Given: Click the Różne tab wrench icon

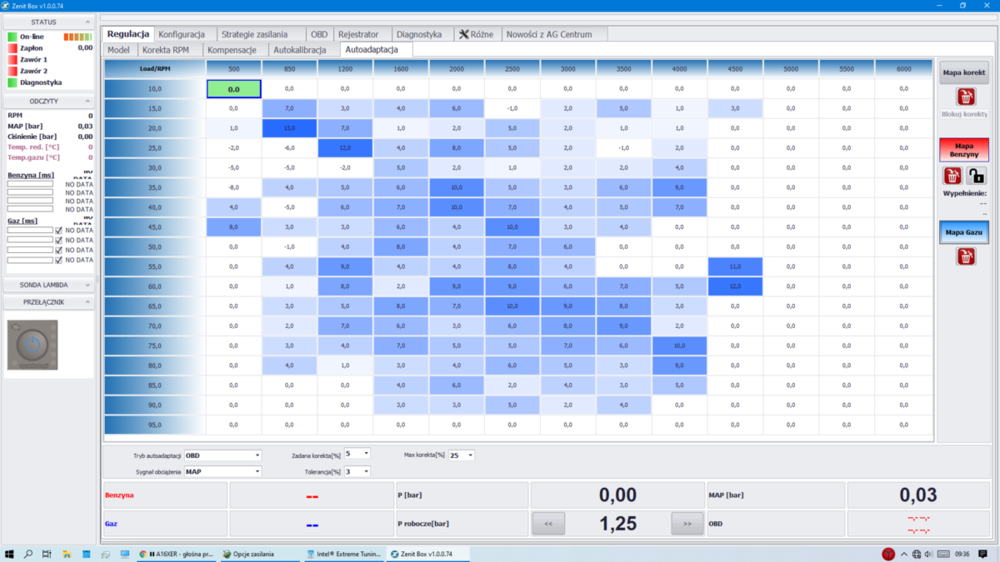Looking at the screenshot, I should point(463,34).
